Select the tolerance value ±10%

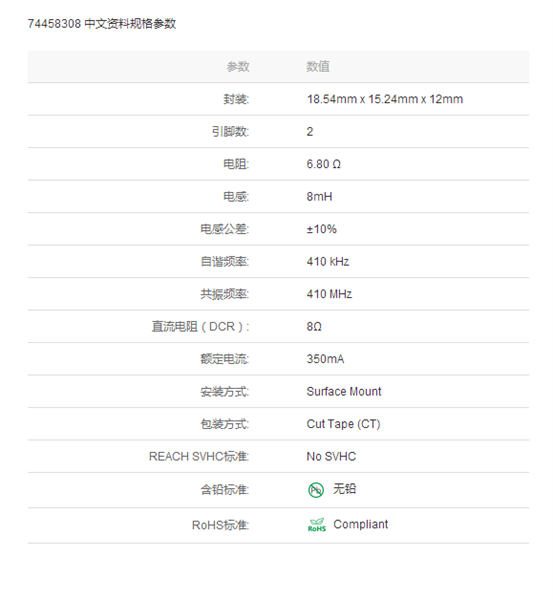(x=321, y=229)
